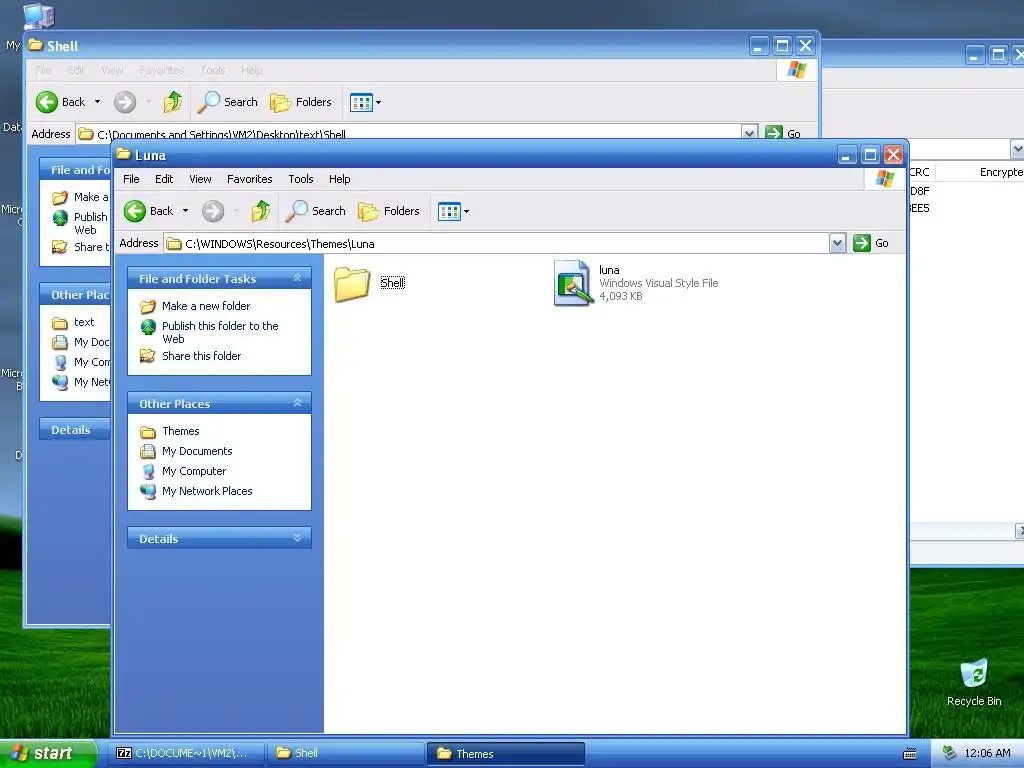Click Go button in Shell window
The height and width of the screenshot is (768, 1024).
(783, 133)
